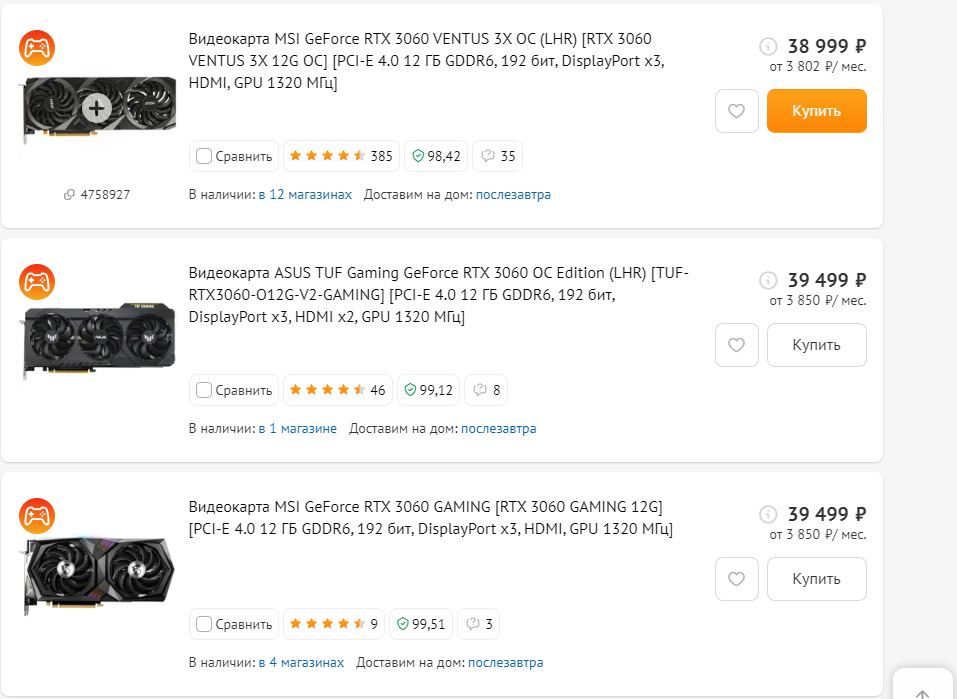Click scroll-to-top arrow button

[x=923, y=691]
